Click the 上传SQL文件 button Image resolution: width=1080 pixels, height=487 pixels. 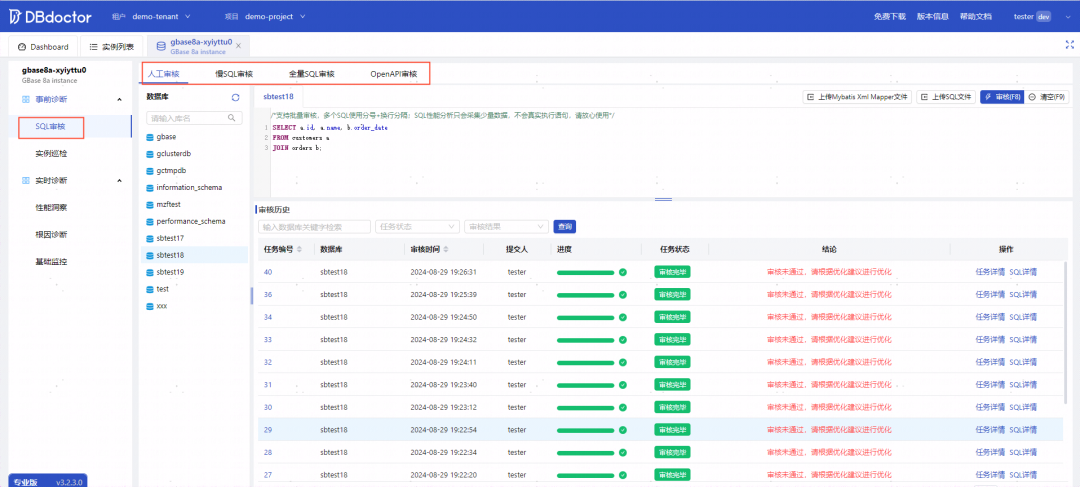coord(946,97)
